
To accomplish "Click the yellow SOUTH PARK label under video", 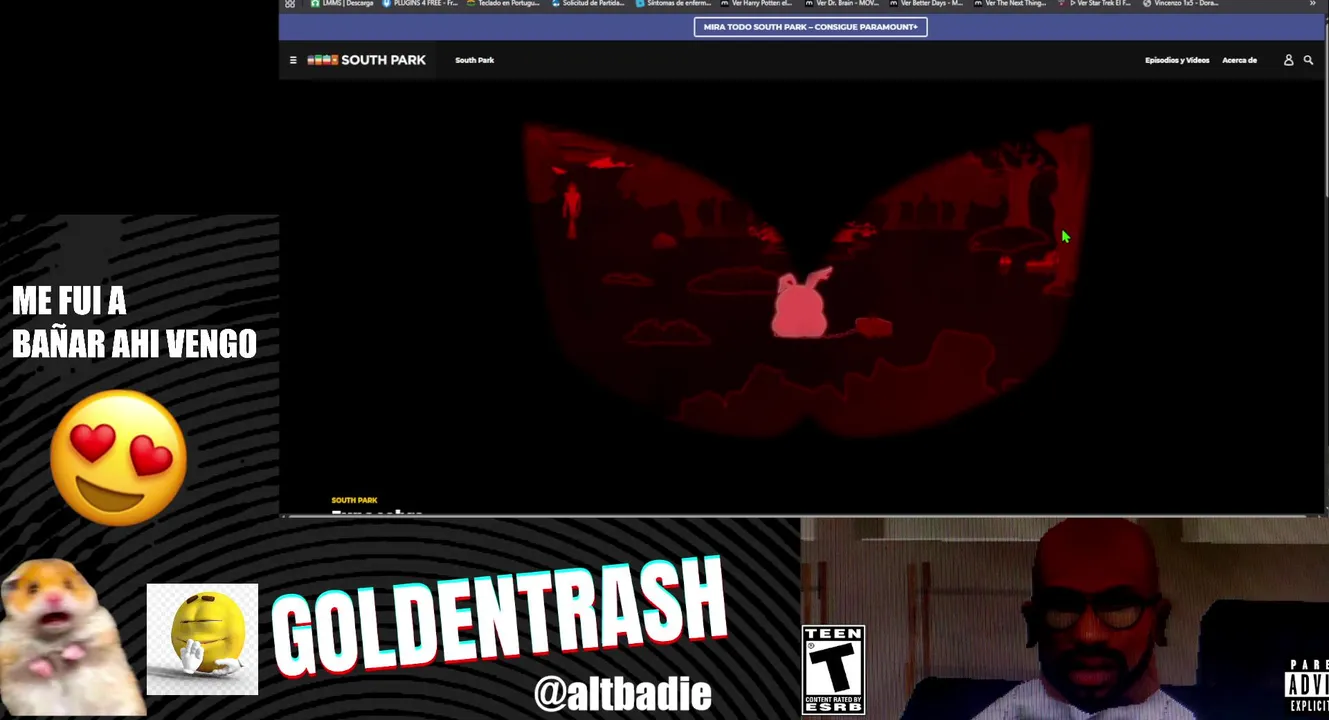I will 354,500.
